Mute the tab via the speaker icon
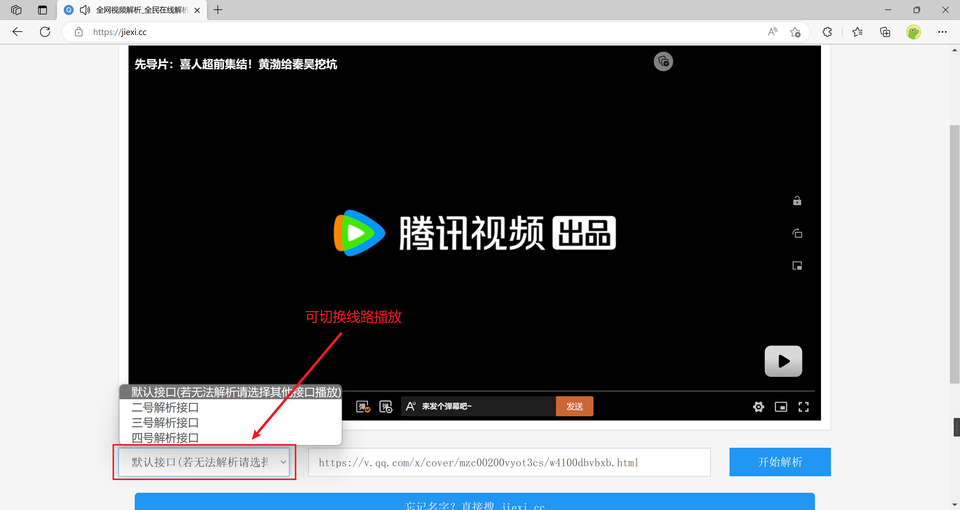Viewport: 960px width, 510px height. tap(85, 10)
